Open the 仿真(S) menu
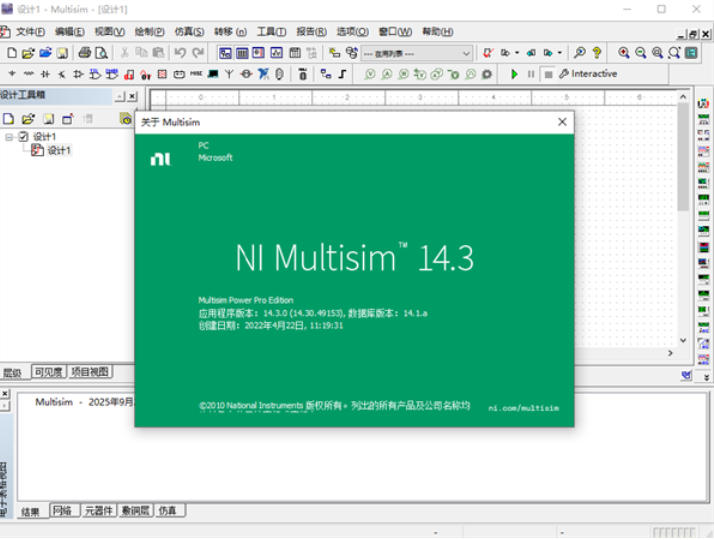Viewport: 714px width, 540px height. [x=188, y=32]
